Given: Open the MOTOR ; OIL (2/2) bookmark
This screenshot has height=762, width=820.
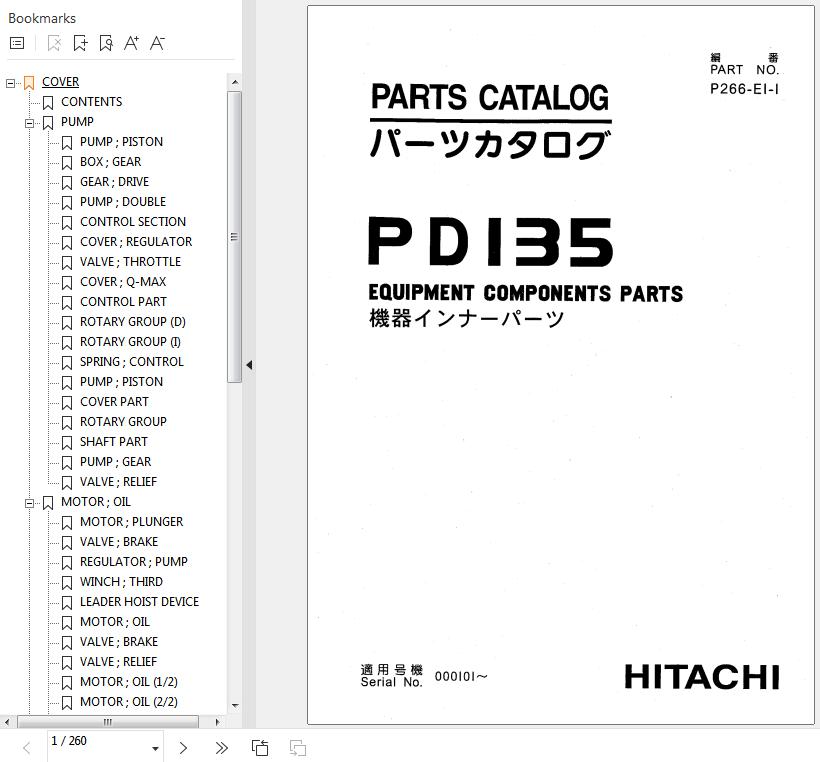Looking at the screenshot, I should pyautogui.click(x=129, y=701).
